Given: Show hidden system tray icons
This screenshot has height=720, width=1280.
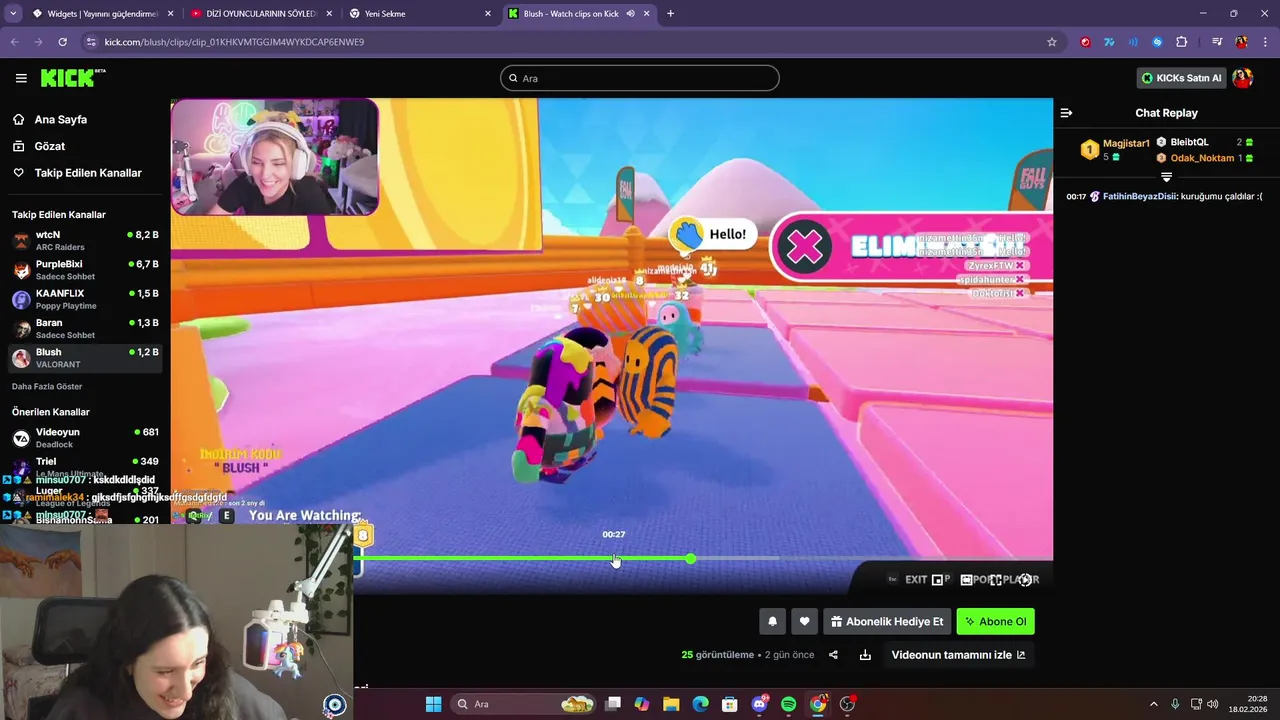Looking at the screenshot, I should pyautogui.click(x=1153, y=704).
